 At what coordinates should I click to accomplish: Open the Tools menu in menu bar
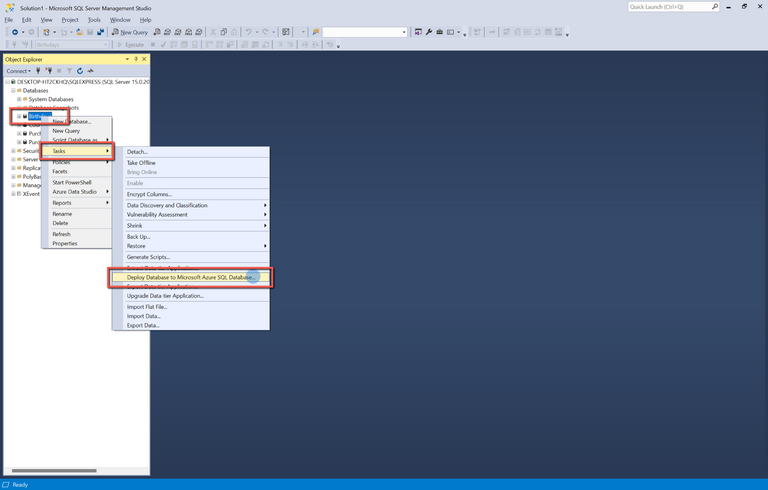94,19
